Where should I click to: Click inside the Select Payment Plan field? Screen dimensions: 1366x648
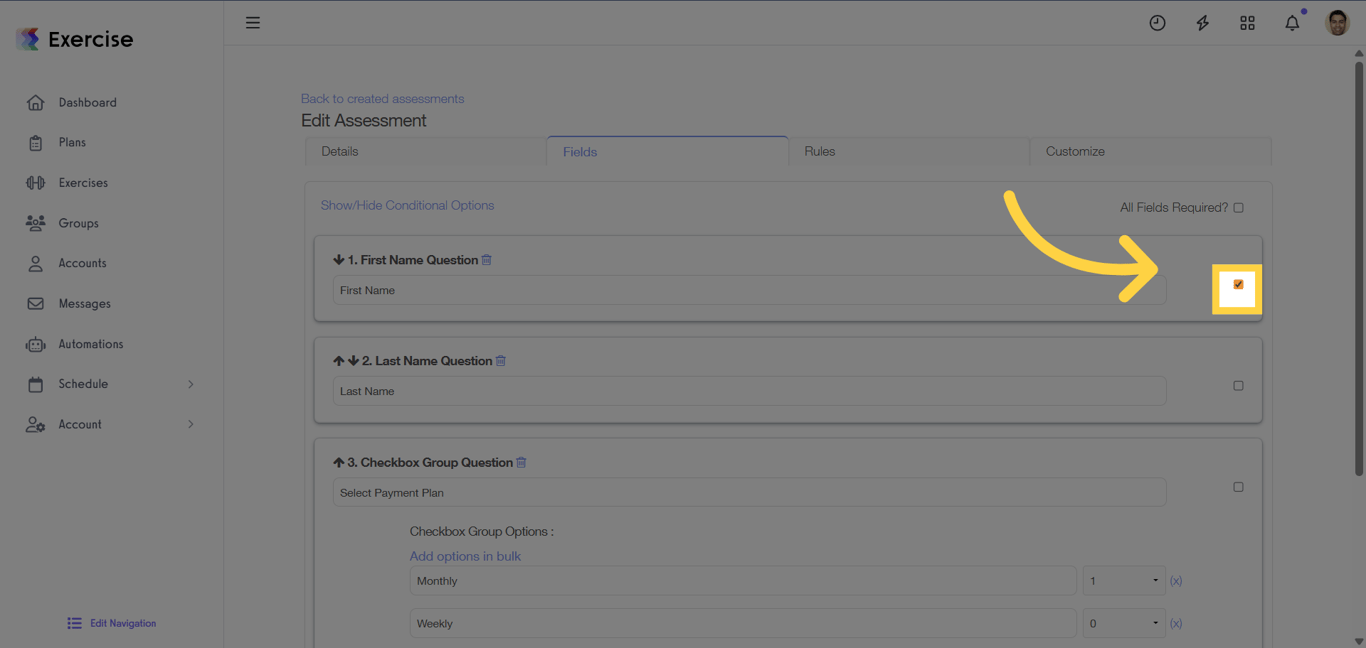click(x=700, y=492)
